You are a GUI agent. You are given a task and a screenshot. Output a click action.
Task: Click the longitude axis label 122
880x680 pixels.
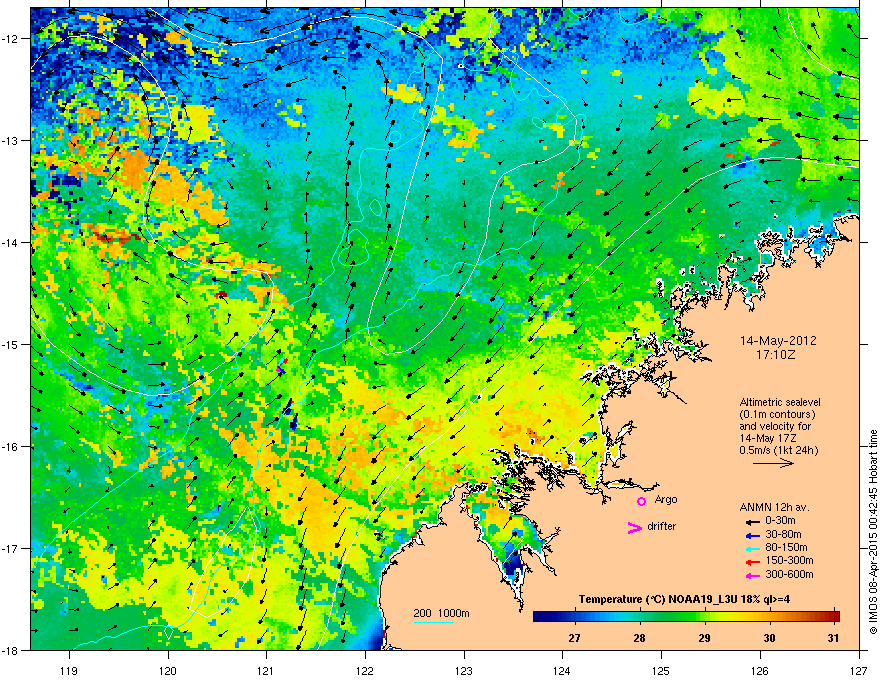click(365, 670)
